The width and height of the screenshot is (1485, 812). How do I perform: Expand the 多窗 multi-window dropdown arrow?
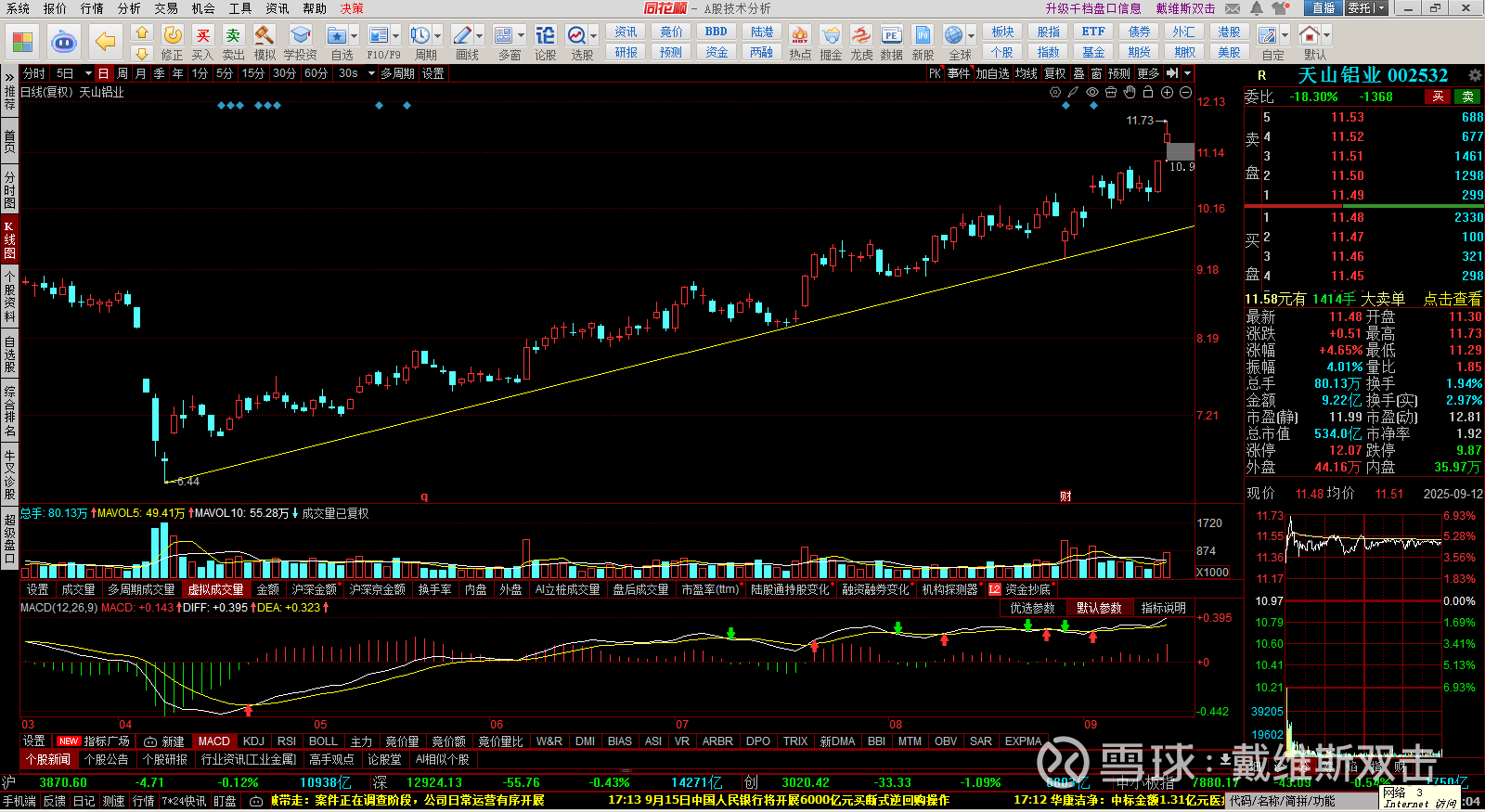pyautogui.click(x=521, y=36)
